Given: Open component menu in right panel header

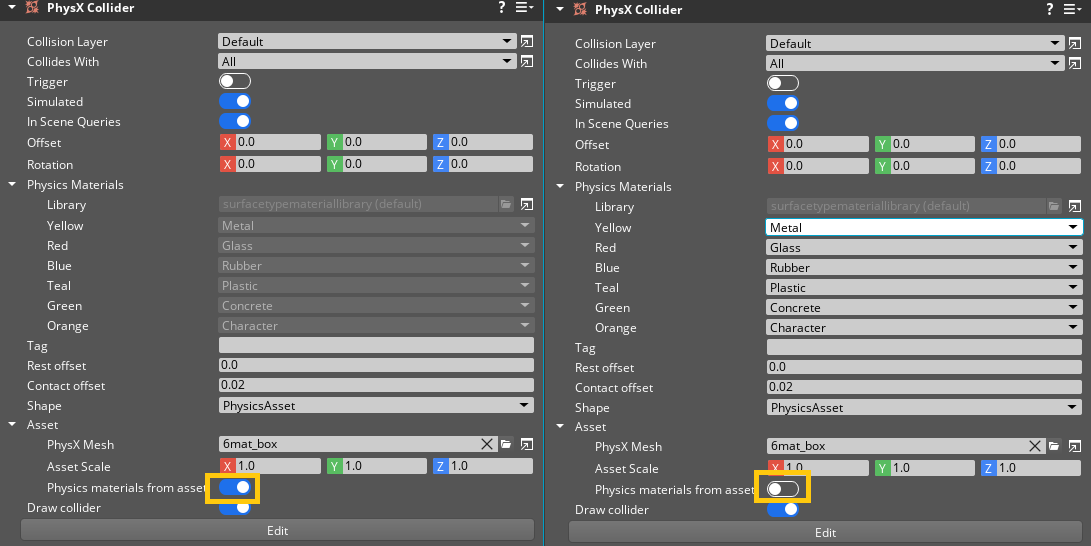Looking at the screenshot, I should [x=1072, y=10].
